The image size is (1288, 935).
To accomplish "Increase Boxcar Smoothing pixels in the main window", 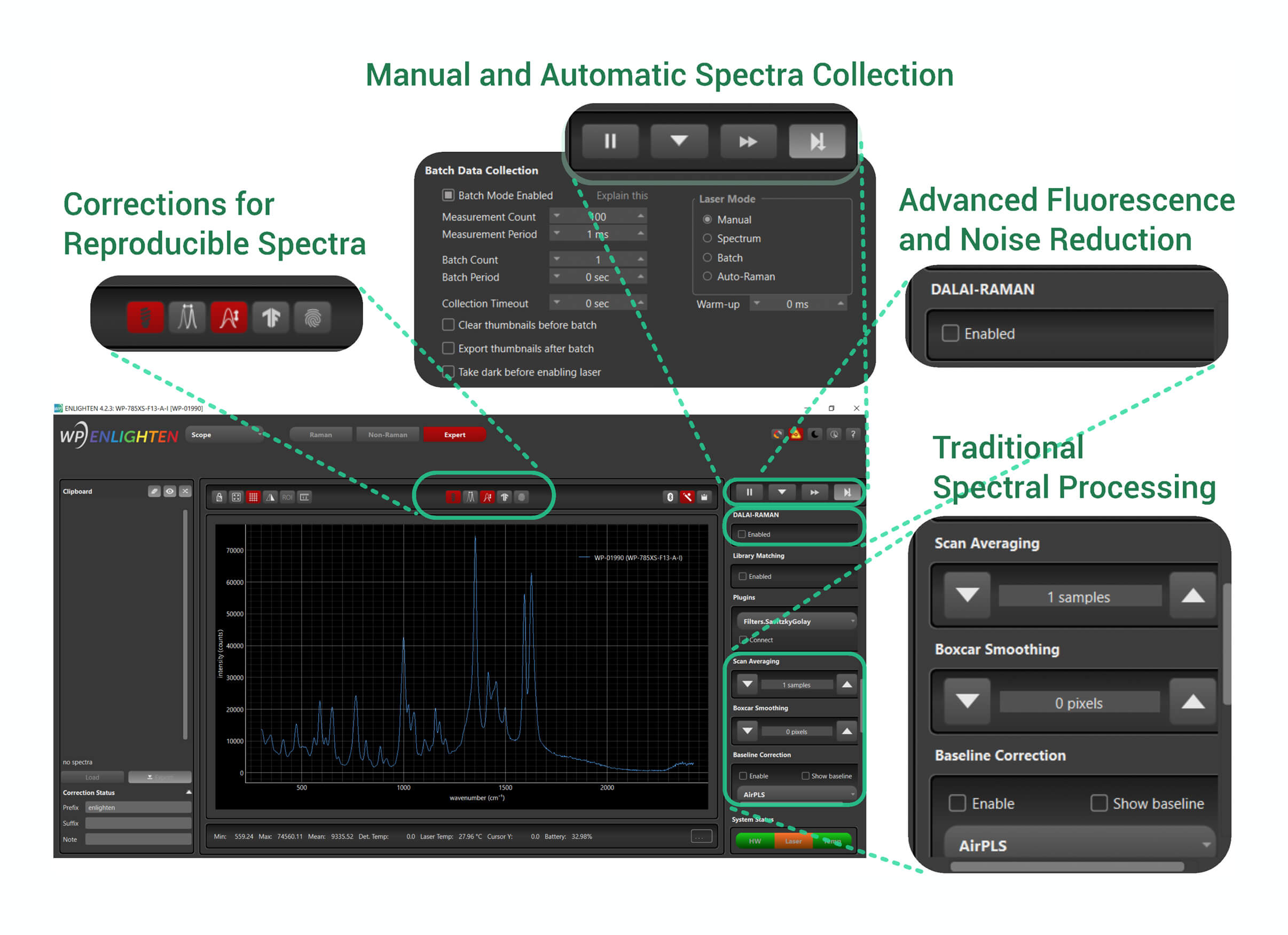I will pos(847,732).
